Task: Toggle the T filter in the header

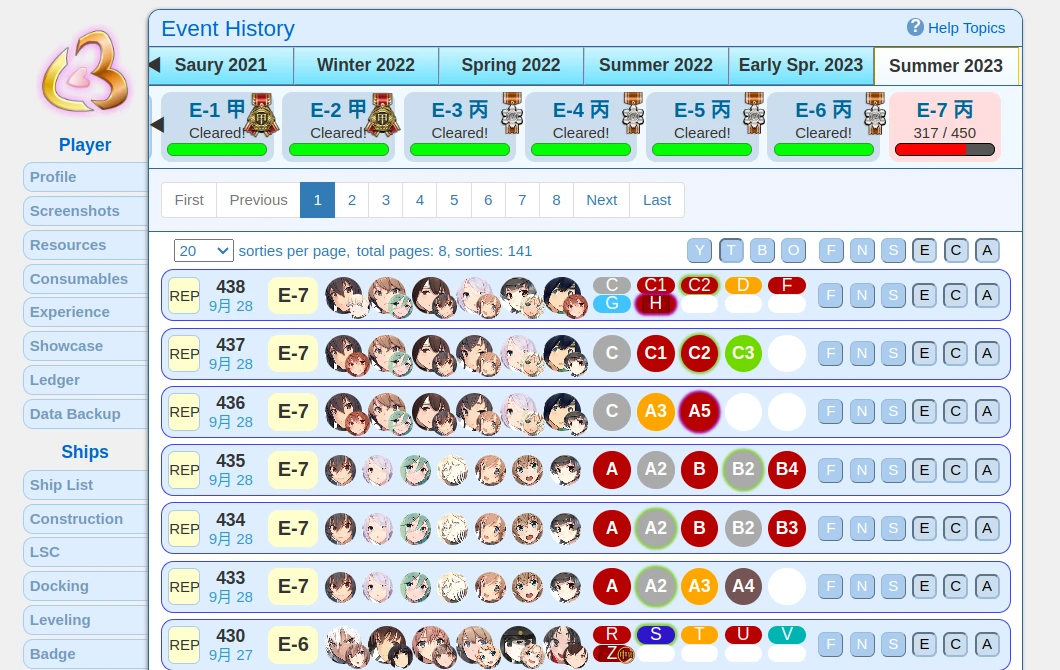Action: pos(731,251)
